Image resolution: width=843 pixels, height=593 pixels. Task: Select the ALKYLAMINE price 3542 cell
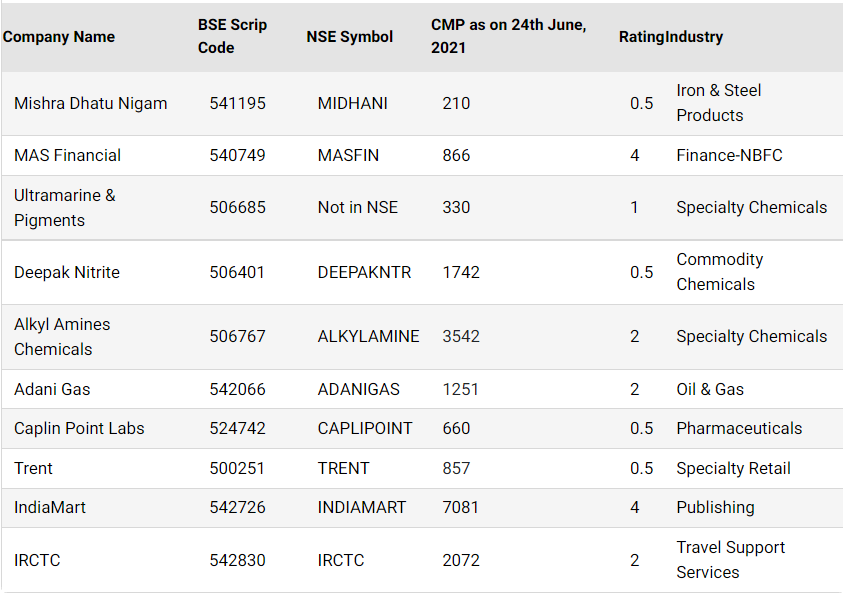tap(461, 337)
